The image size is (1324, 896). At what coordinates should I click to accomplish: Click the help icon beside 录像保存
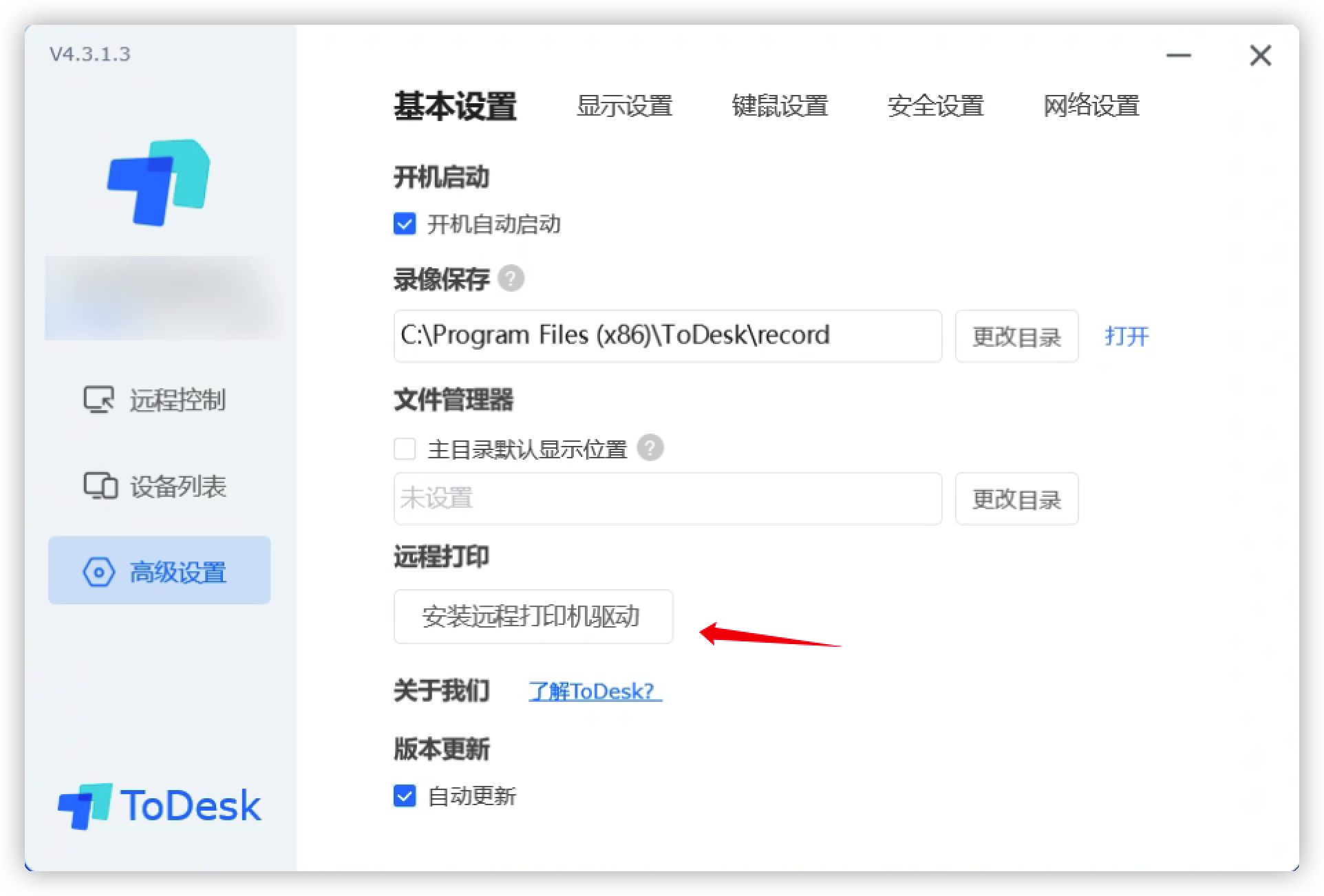point(511,279)
